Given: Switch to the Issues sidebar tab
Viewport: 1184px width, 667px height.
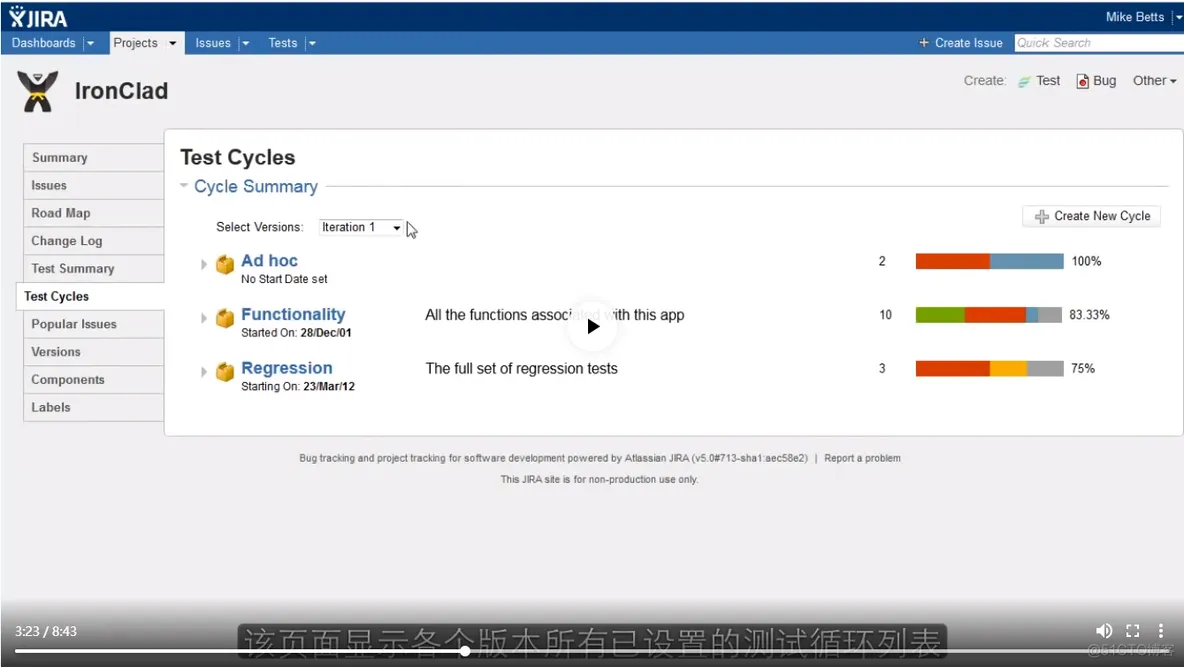Looking at the screenshot, I should pos(94,185).
